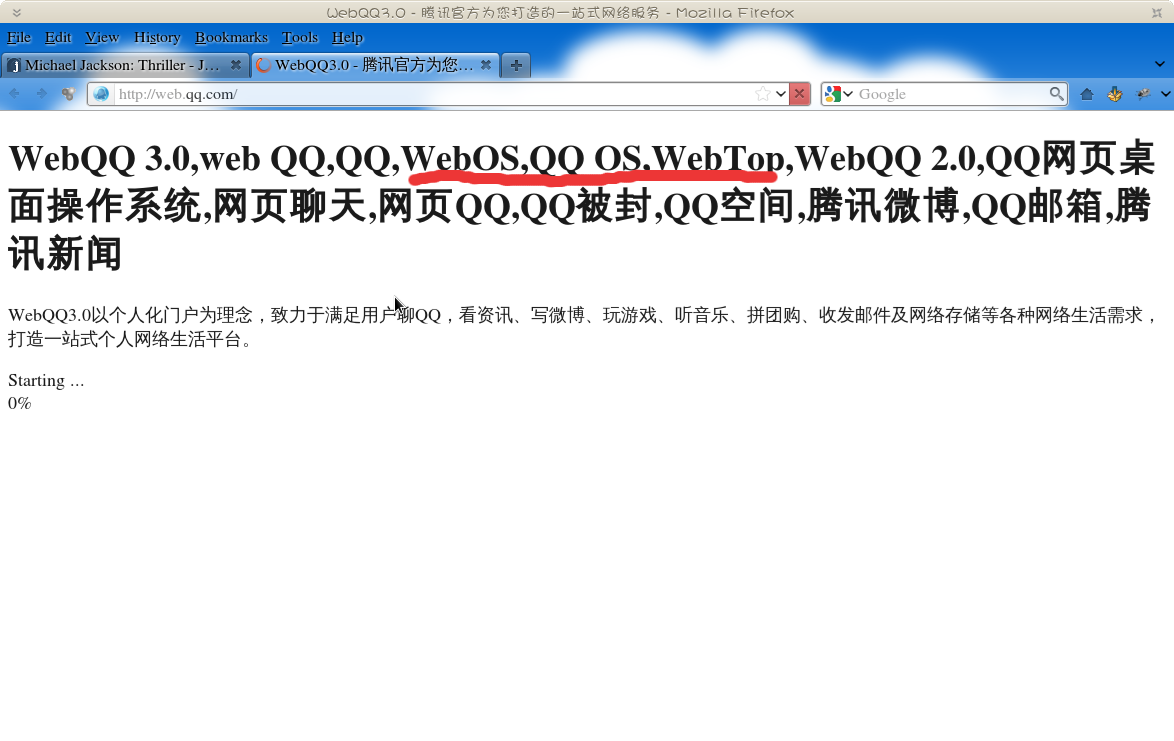Click the window close button in title bar
The height and width of the screenshot is (741, 1174).
(x=1157, y=13)
